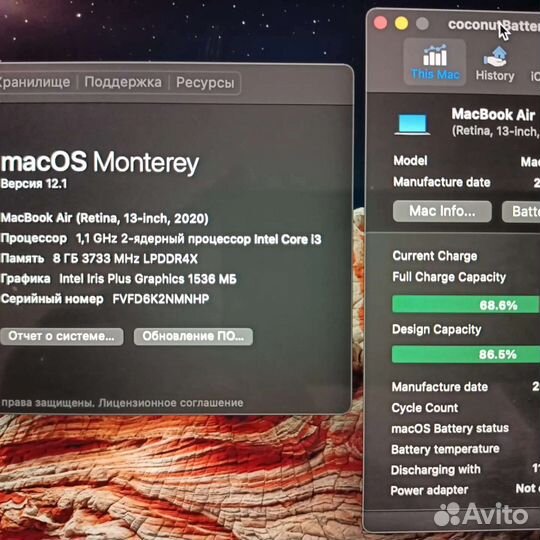This screenshot has height=540, width=540.
Task: Open the Лицензионное соглашение link
Action: [170, 403]
